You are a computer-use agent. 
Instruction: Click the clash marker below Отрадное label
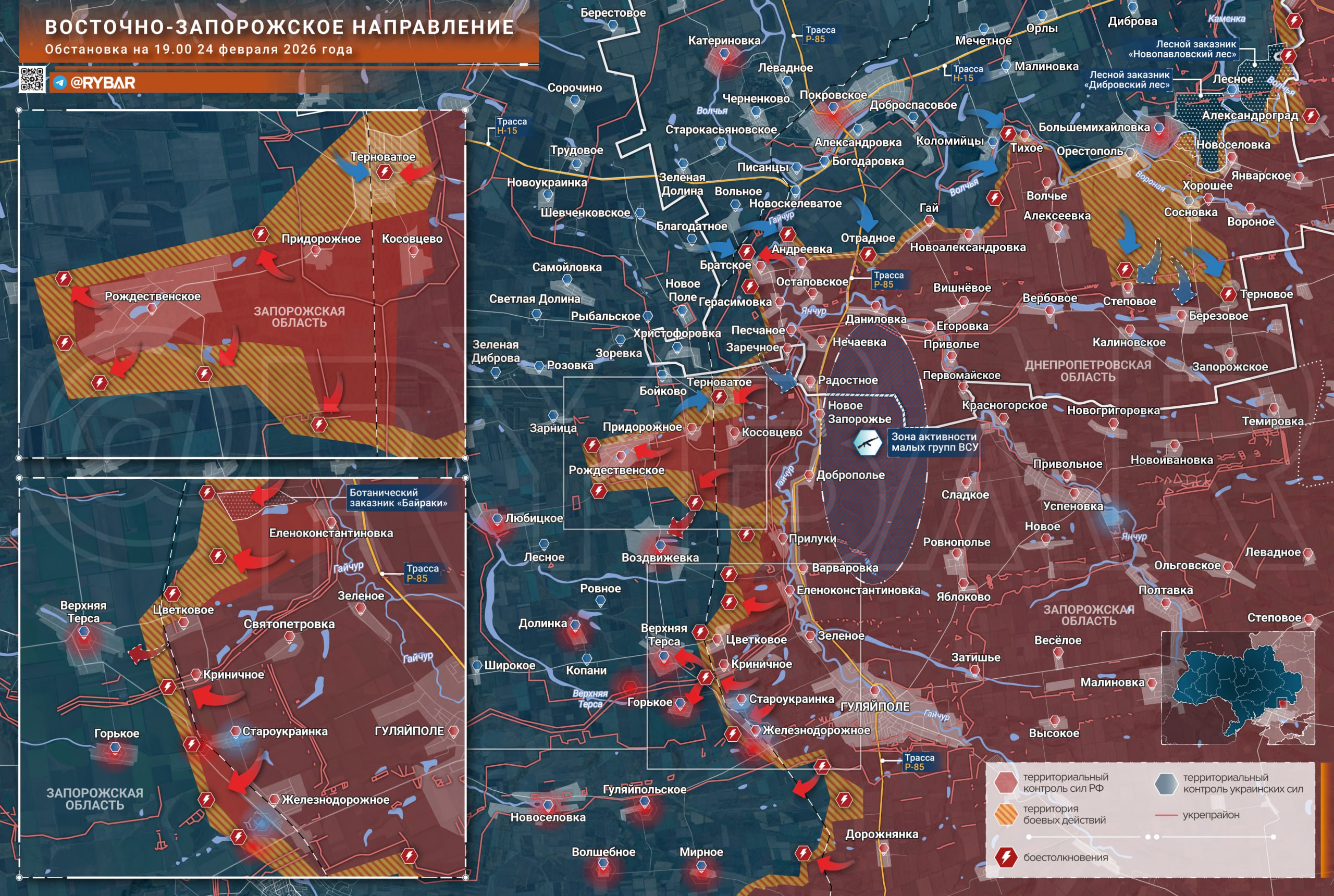pyautogui.click(x=868, y=254)
